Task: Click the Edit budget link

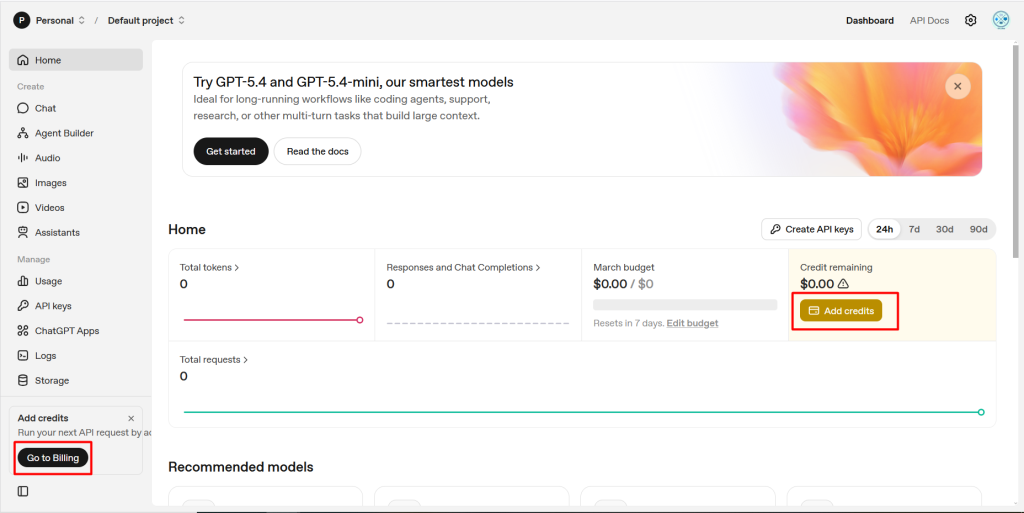Action: pyautogui.click(x=692, y=323)
